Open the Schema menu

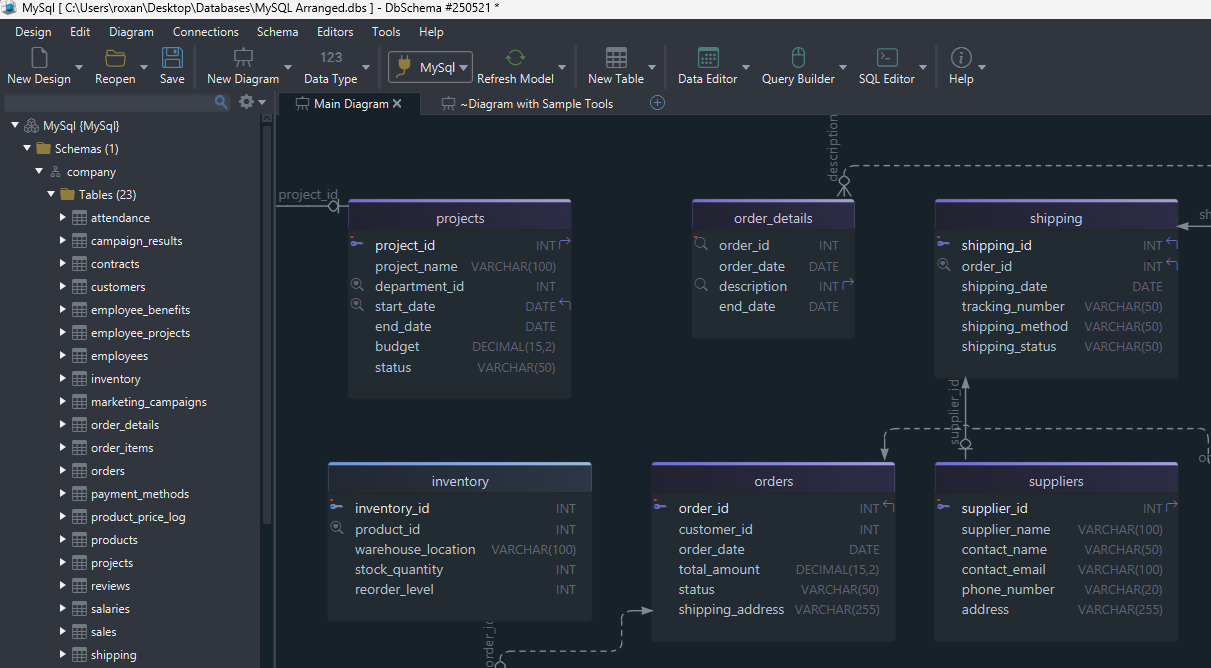click(277, 32)
